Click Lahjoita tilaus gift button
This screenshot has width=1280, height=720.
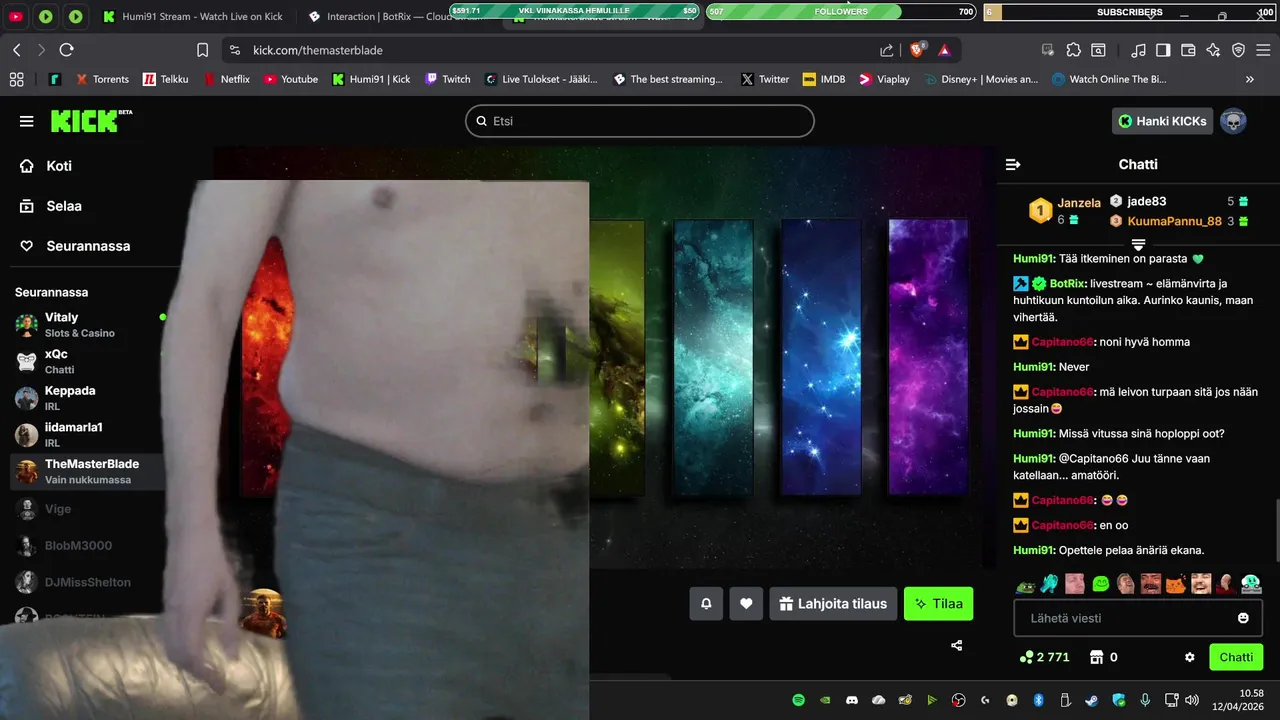point(833,603)
